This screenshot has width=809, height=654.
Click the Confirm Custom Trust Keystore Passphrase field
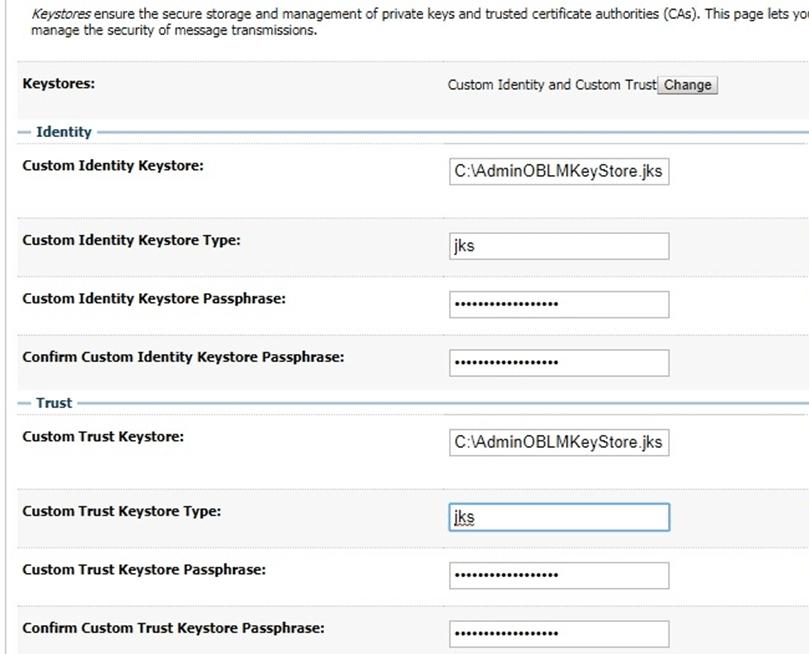tap(559, 633)
